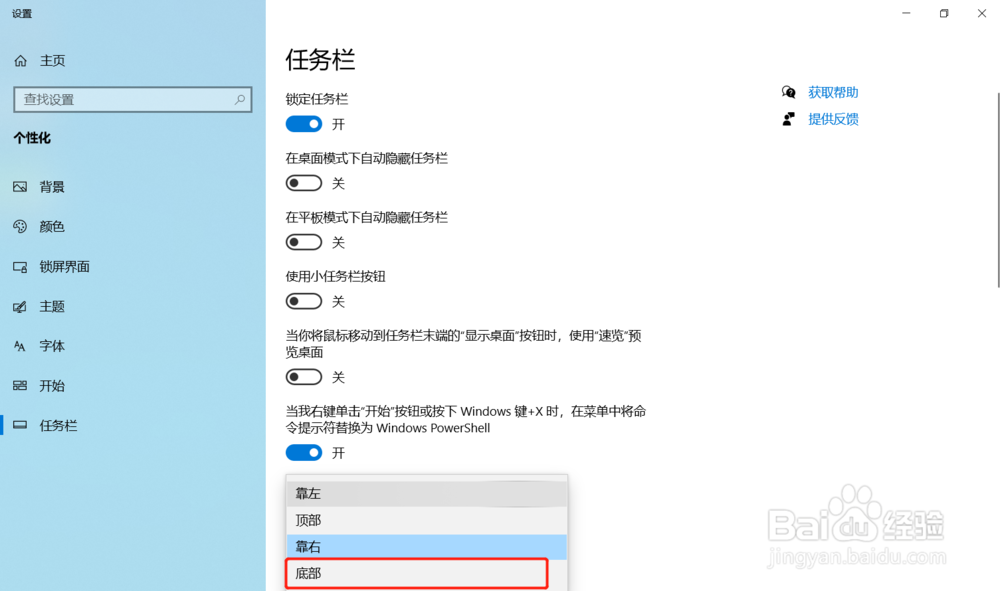Screen dimensions: 1000x591
Task: Open the 任务栏 settings page
Action: [59, 425]
